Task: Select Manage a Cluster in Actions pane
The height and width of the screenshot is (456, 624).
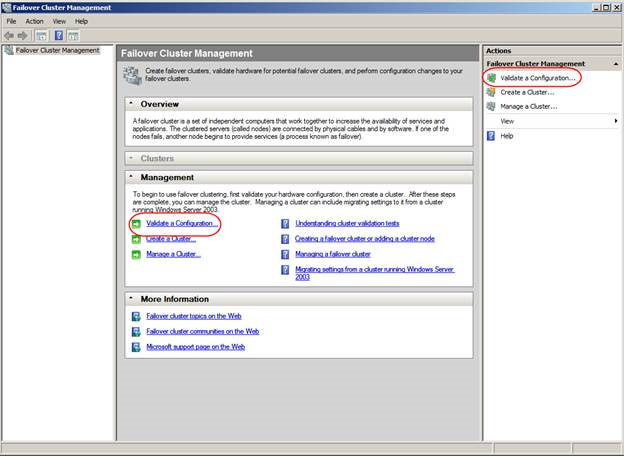Action: [529, 107]
